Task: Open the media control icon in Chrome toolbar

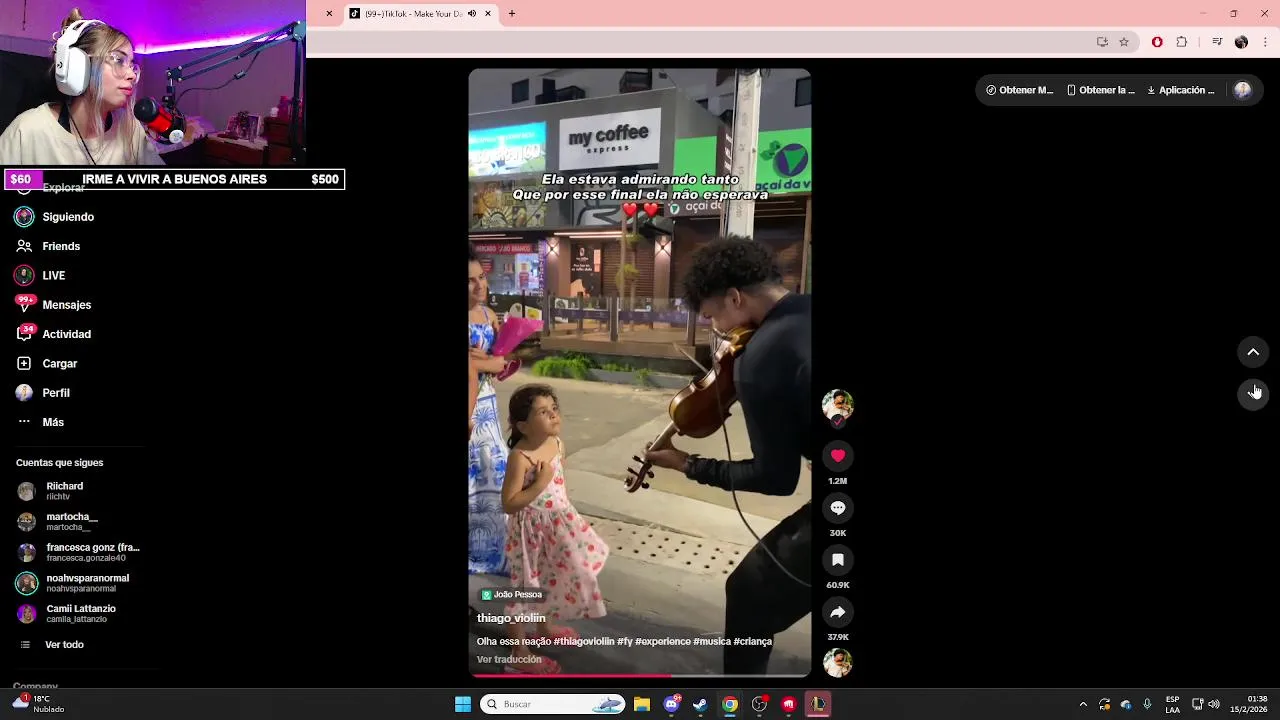Action: tap(1217, 42)
